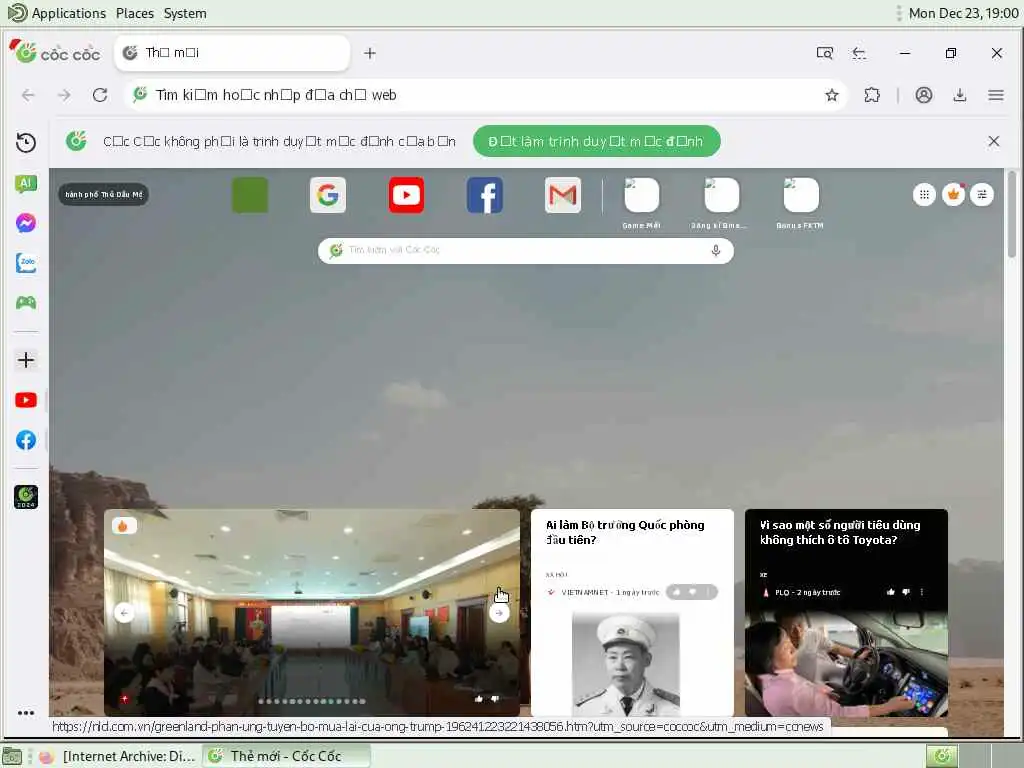Open the System menu
The width and height of the screenshot is (1024, 768).
point(185,13)
